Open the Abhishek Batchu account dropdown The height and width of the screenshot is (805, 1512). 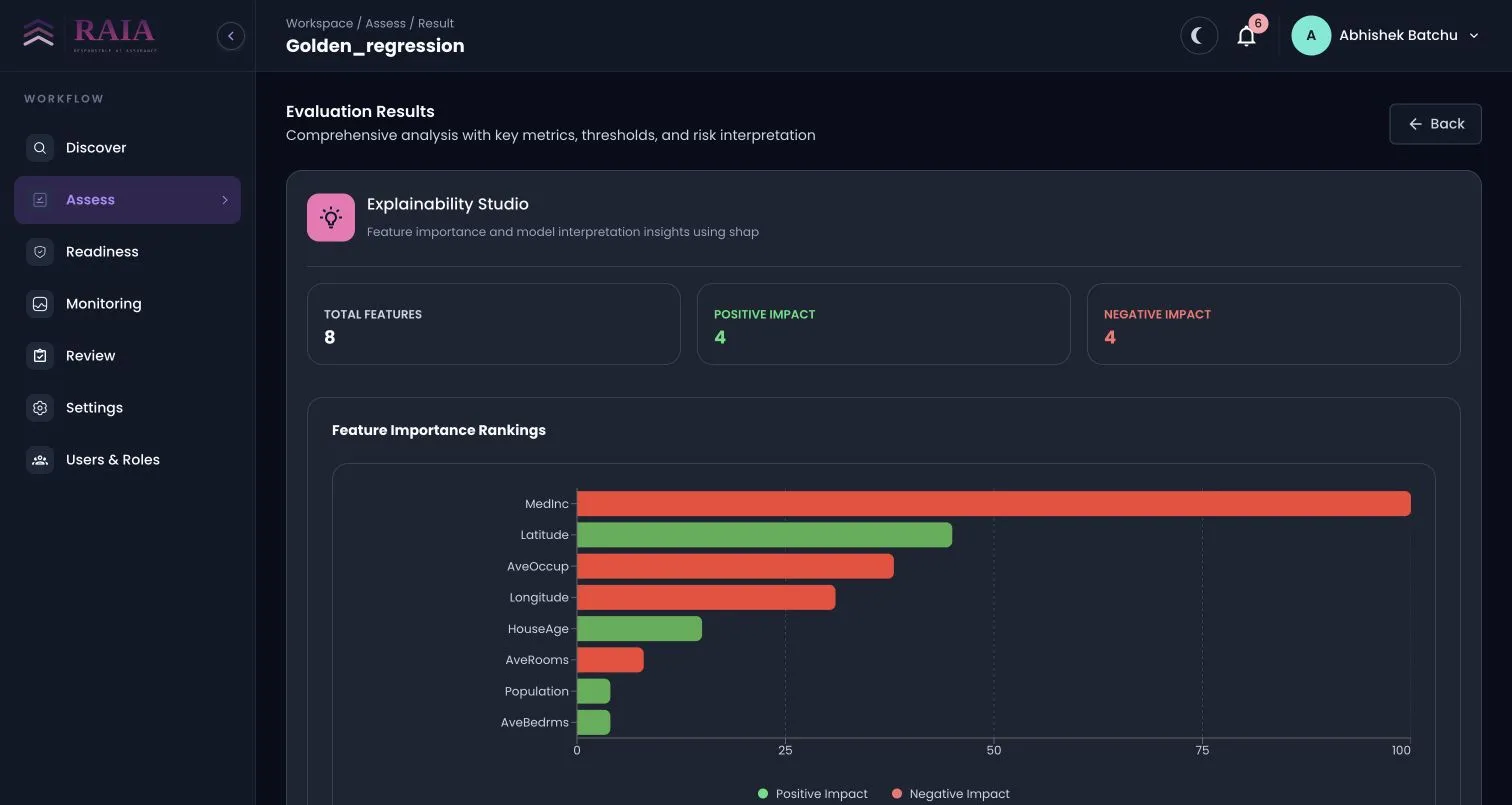click(x=1386, y=36)
